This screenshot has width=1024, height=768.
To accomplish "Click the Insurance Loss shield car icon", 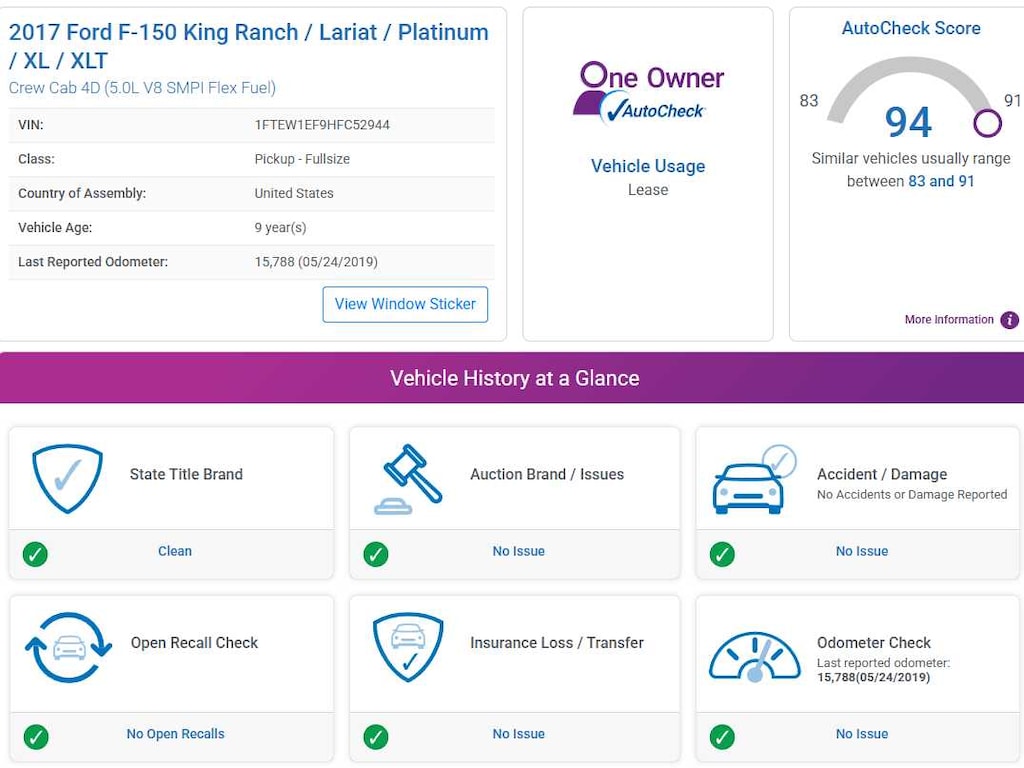I will (x=408, y=647).
